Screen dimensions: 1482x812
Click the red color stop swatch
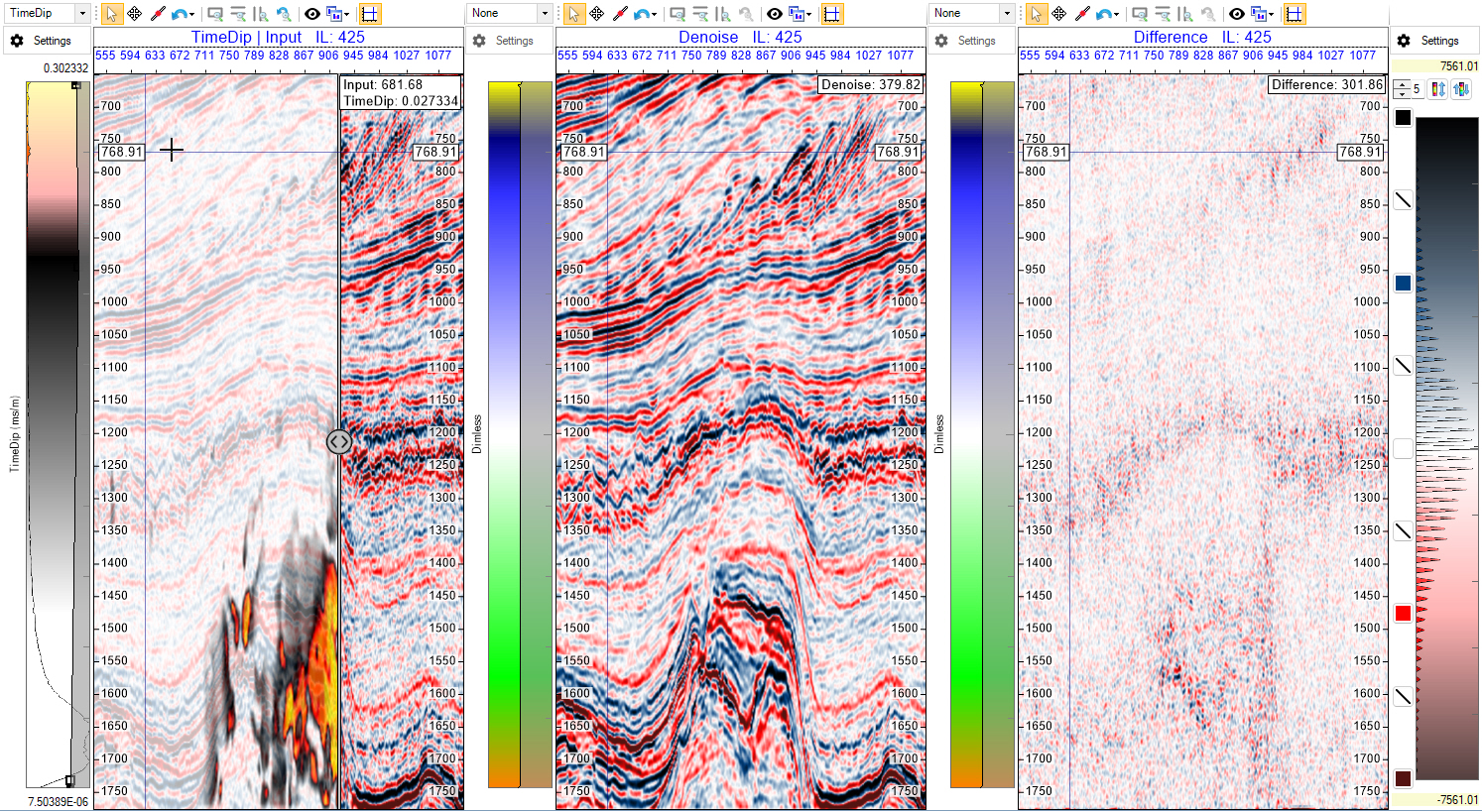click(1403, 614)
